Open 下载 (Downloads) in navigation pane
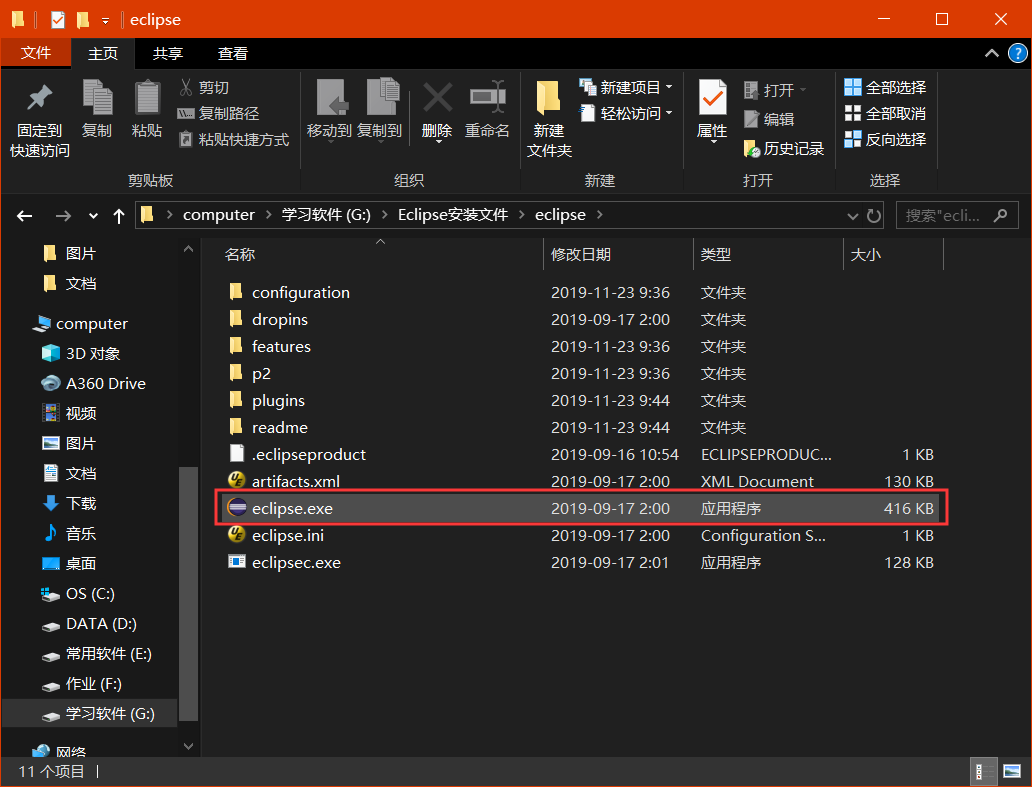Viewport: 1032px width, 787px height. [x=69, y=503]
